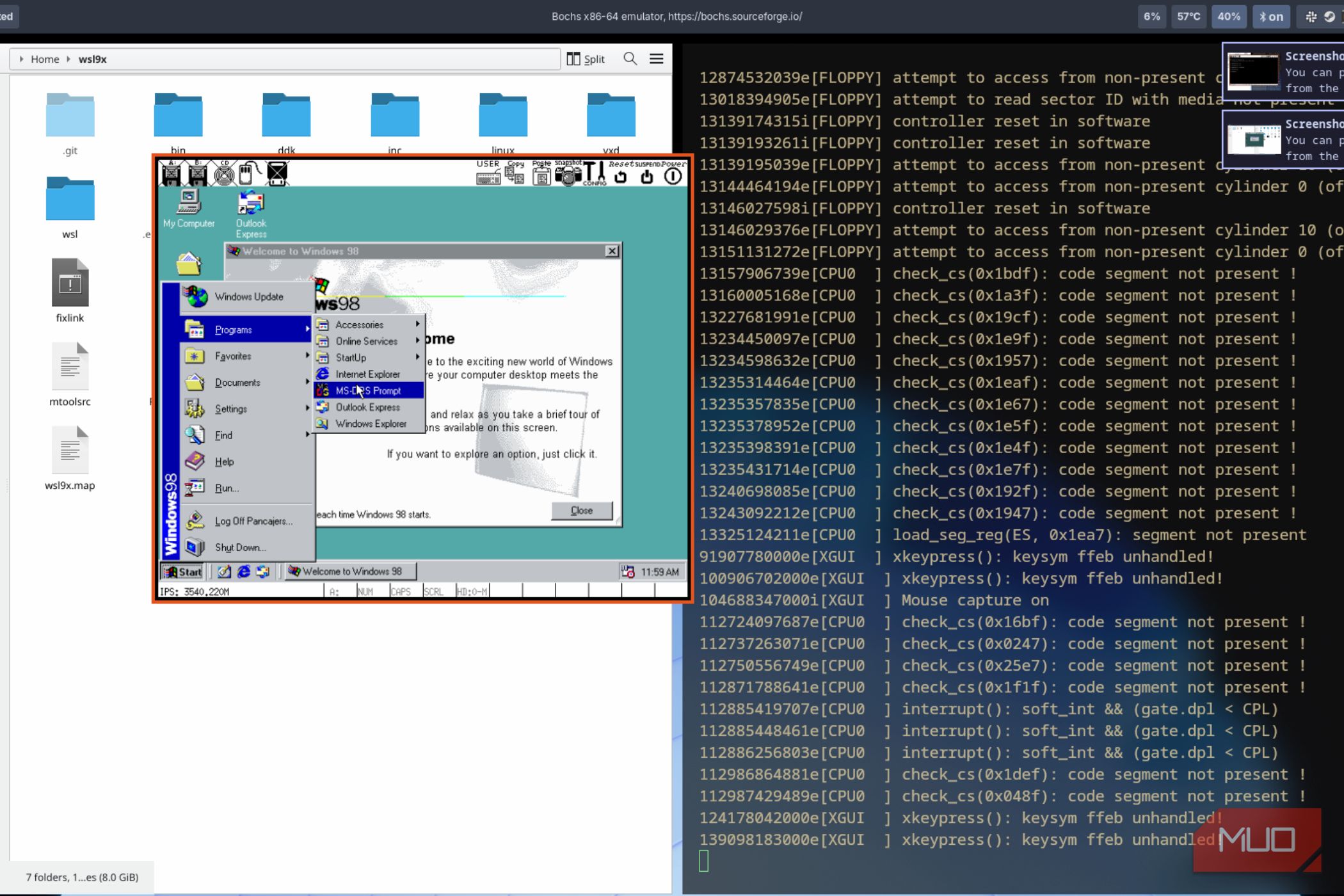Open Run... from Start menu
Viewport: 1344px width, 896px height.
pos(248,488)
